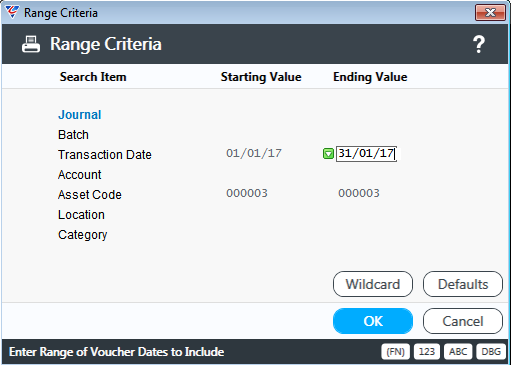This screenshot has width=511, height=365.
Task: Restore values with the Defaults button
Action: (463, 284)
